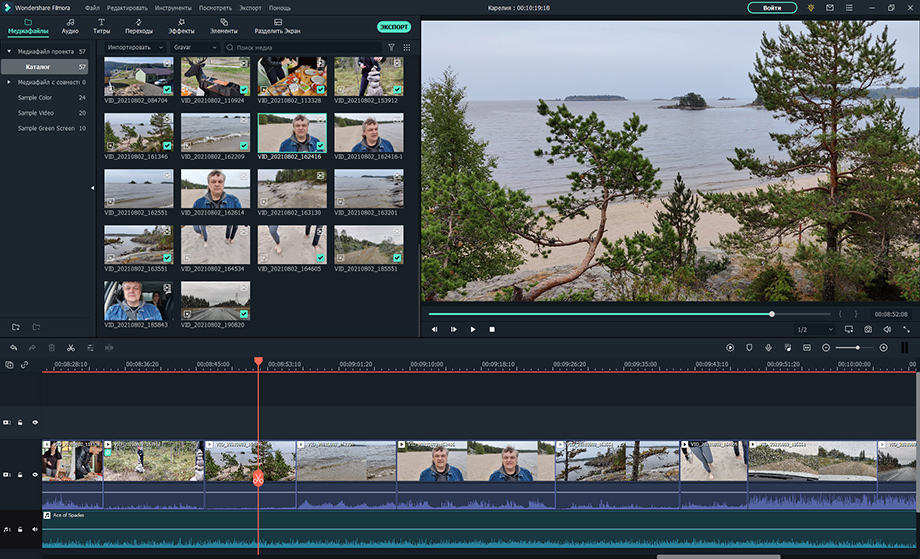Click the preview volume speaker icon
Screen dimensions: 920x559
click(887, 330)
